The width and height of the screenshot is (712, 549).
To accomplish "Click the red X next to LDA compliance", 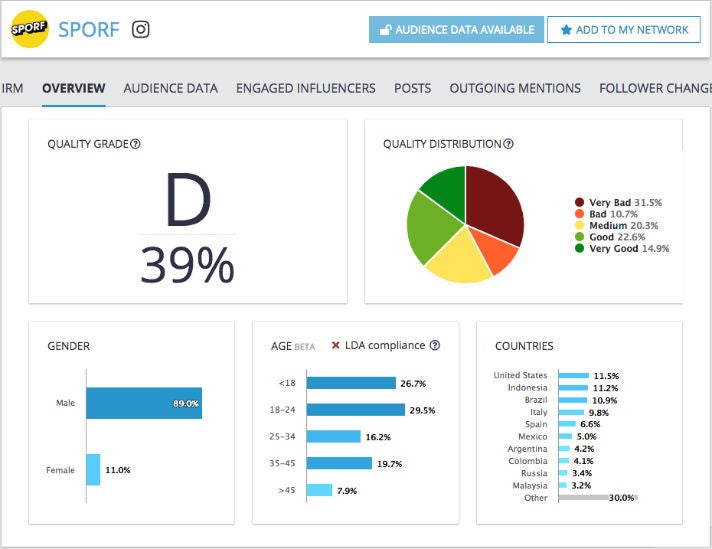I will [x=335, y=346].
